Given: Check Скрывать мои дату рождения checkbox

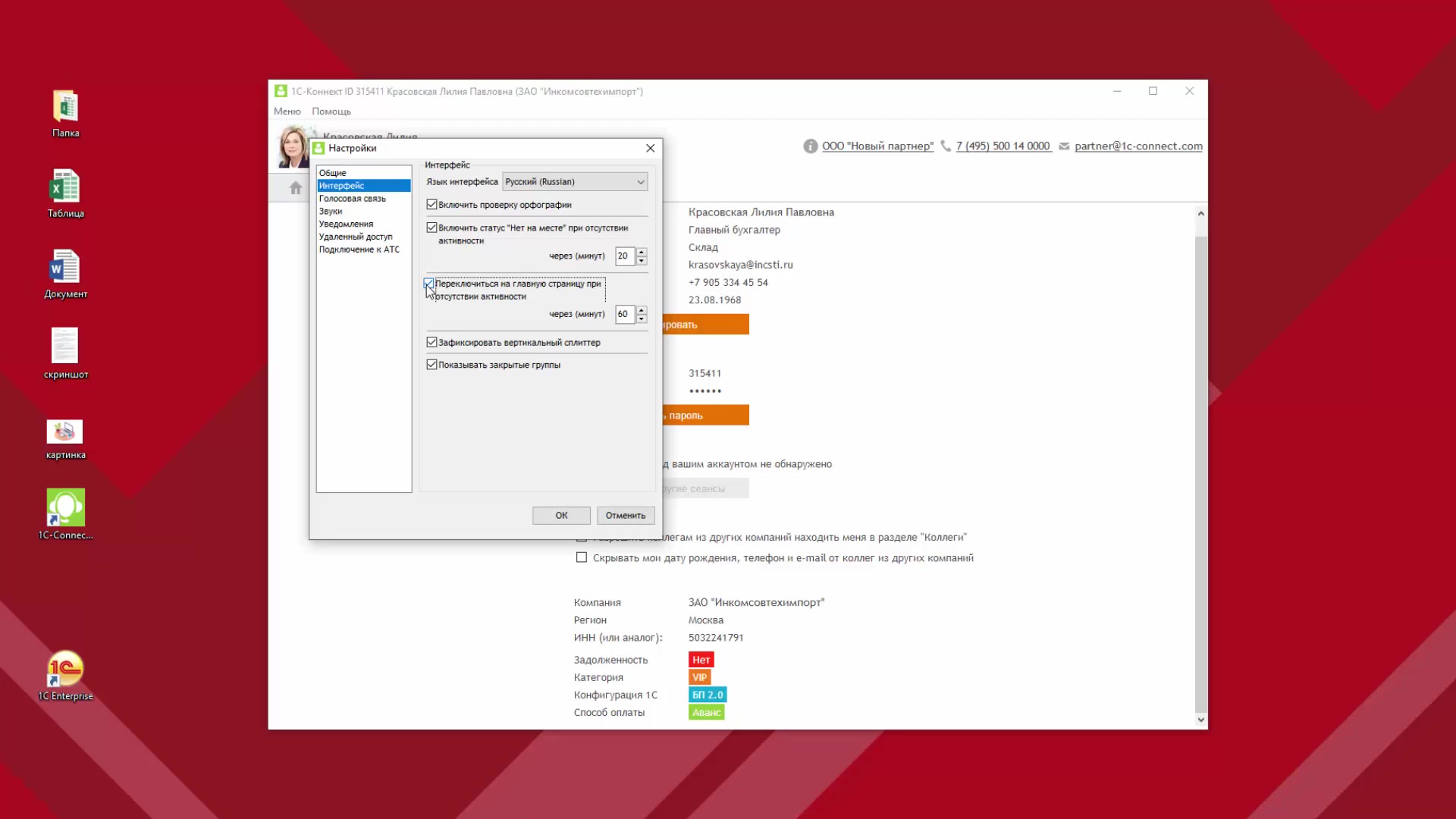Looking at the screenshot, I should (x=582, y=557).
